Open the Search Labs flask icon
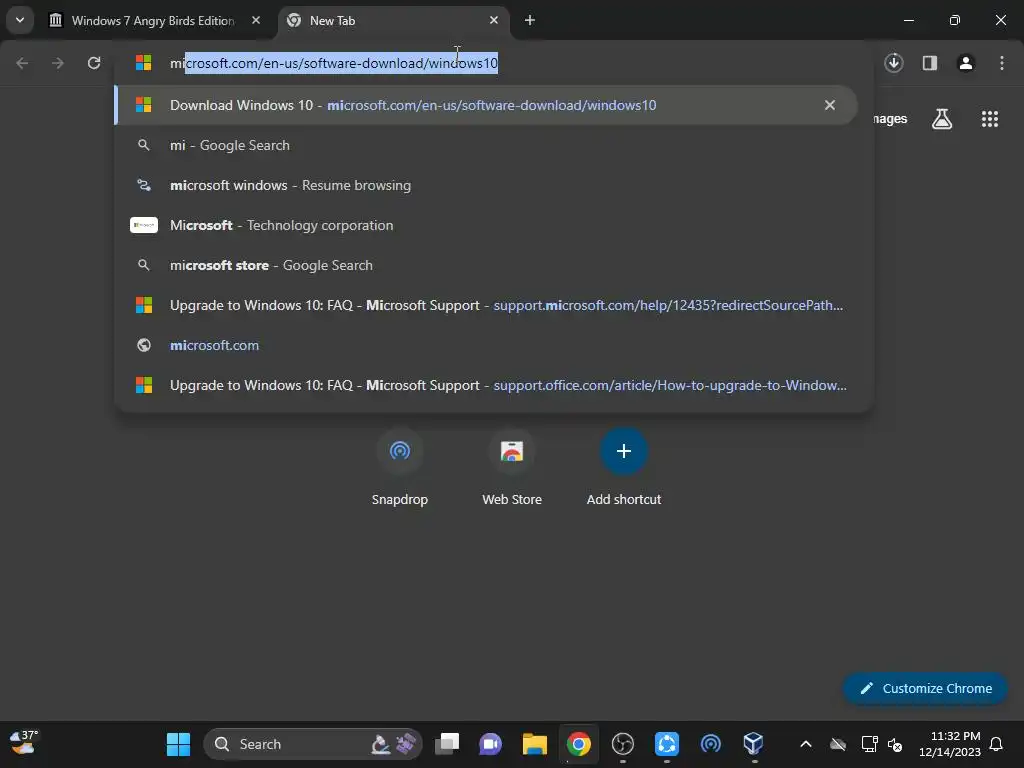Viewport: 1024px width, 768px height. [x=941, y=119]
